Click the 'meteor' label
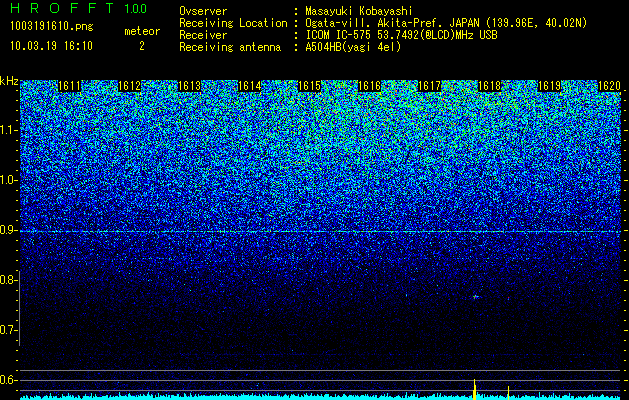Viewport: 629px width, 400px height. pyautogui.click(x=142, y=31)
